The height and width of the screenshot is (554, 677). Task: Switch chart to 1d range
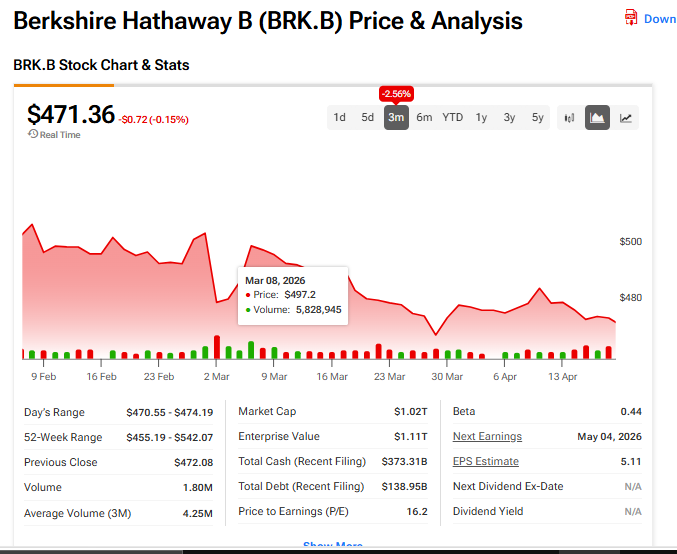(x=339, y=117)
